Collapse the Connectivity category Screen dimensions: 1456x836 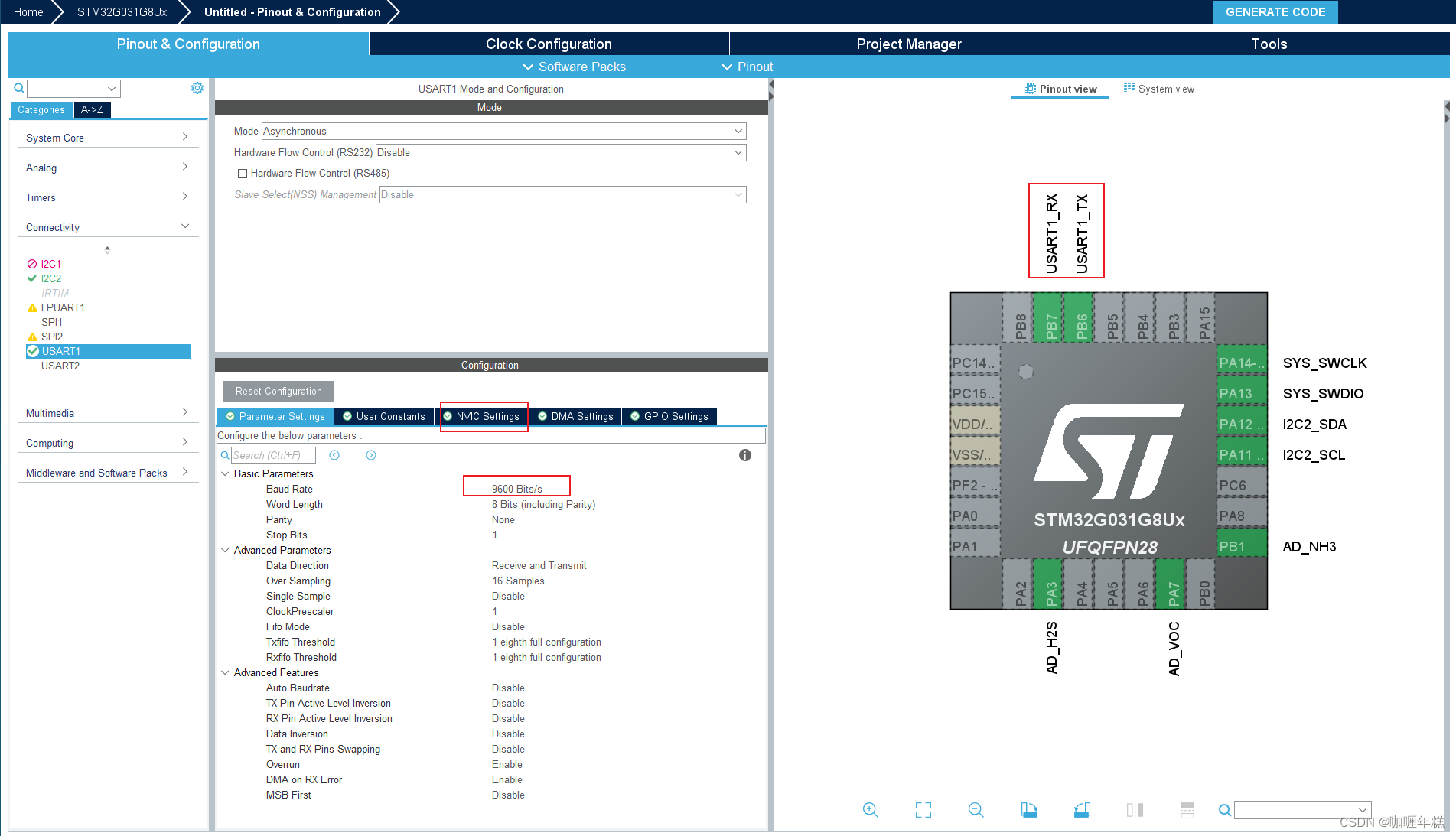coord(107,227)
